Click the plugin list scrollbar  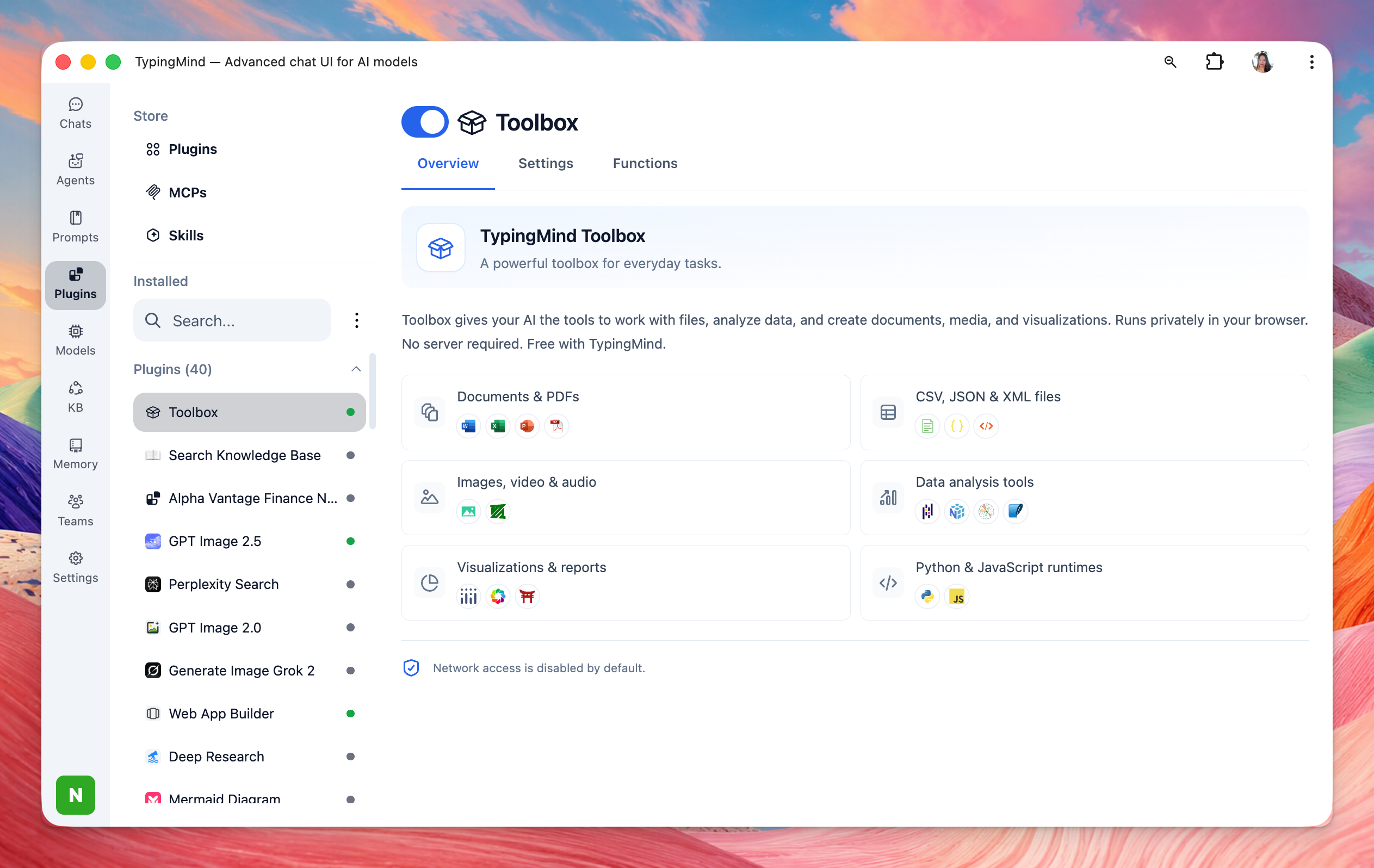373,392
